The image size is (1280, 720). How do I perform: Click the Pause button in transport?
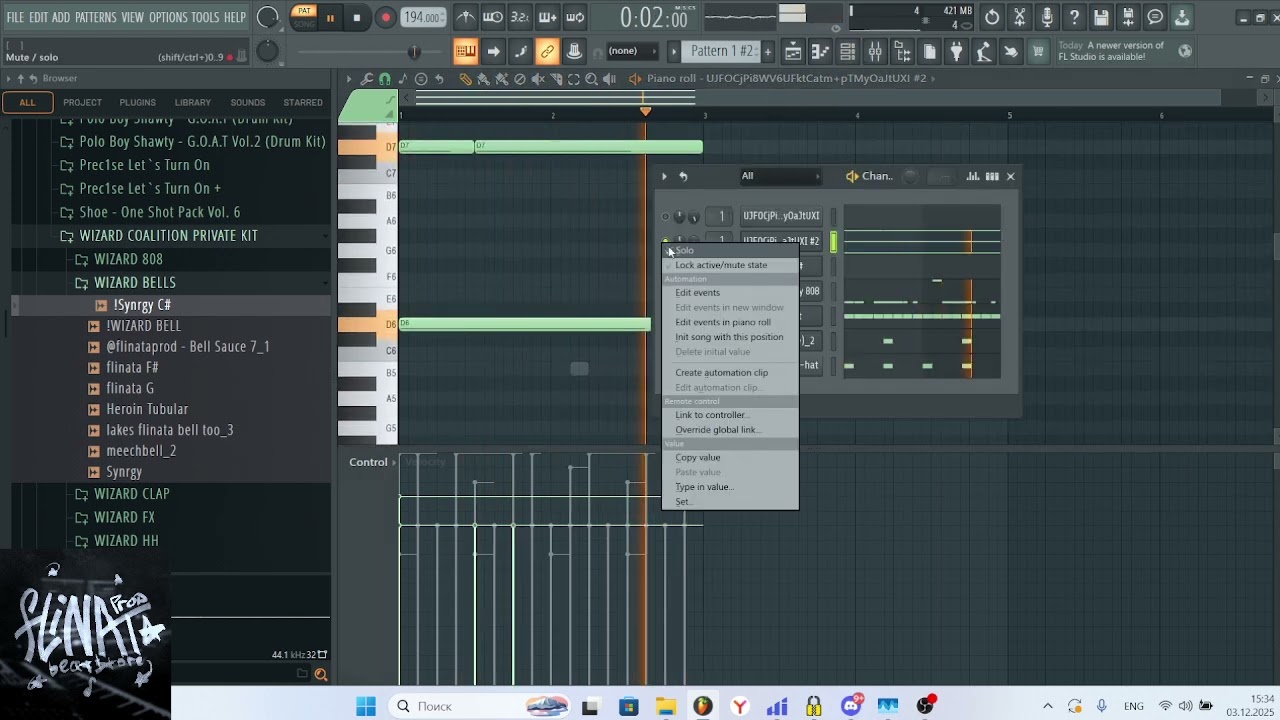pos(330,17)
